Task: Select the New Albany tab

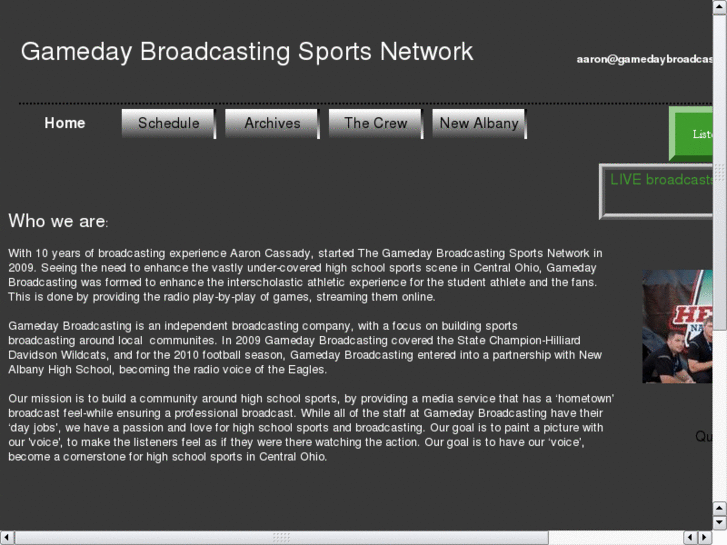Action: click(479, 123)
